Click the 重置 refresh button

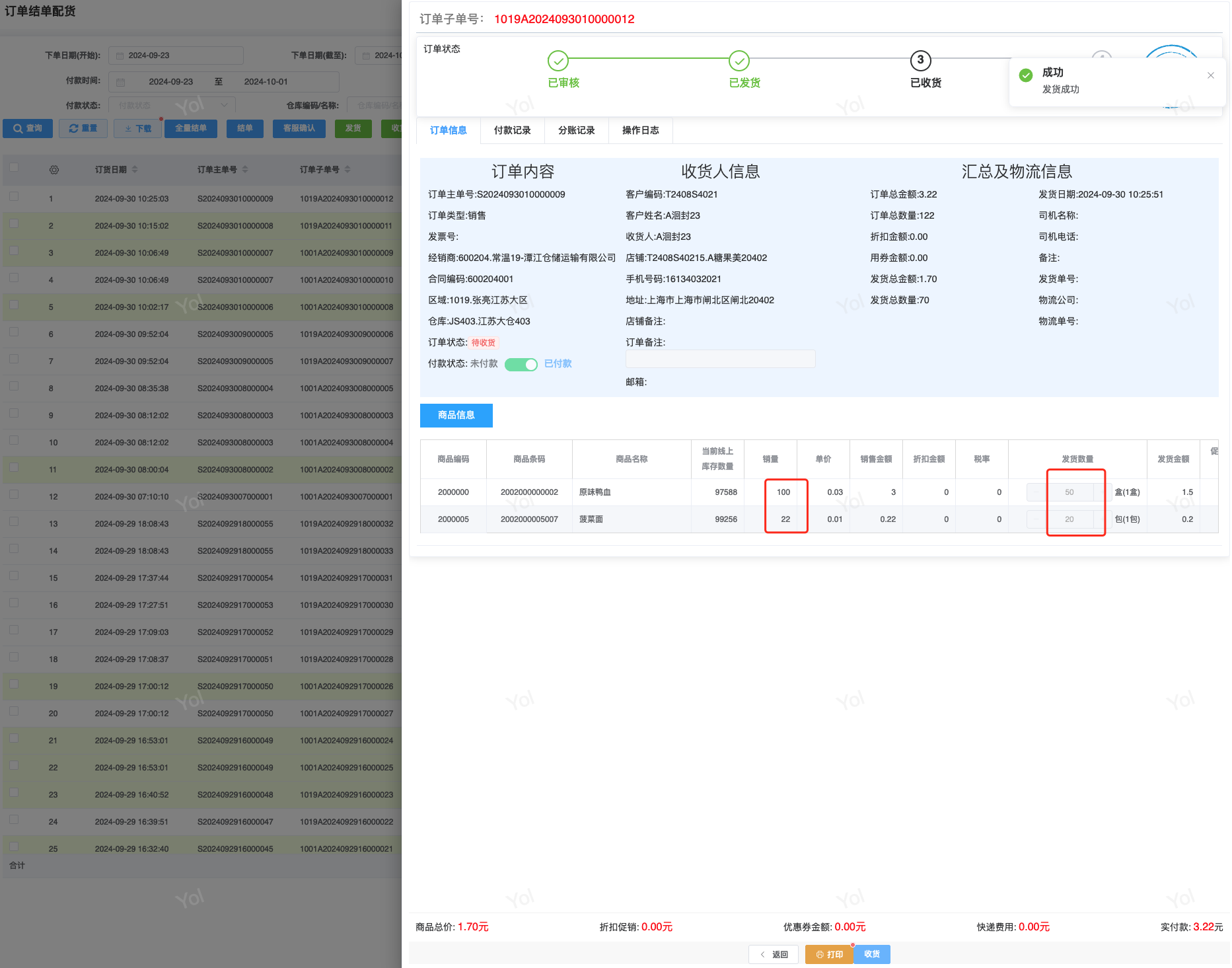[83, 128]
